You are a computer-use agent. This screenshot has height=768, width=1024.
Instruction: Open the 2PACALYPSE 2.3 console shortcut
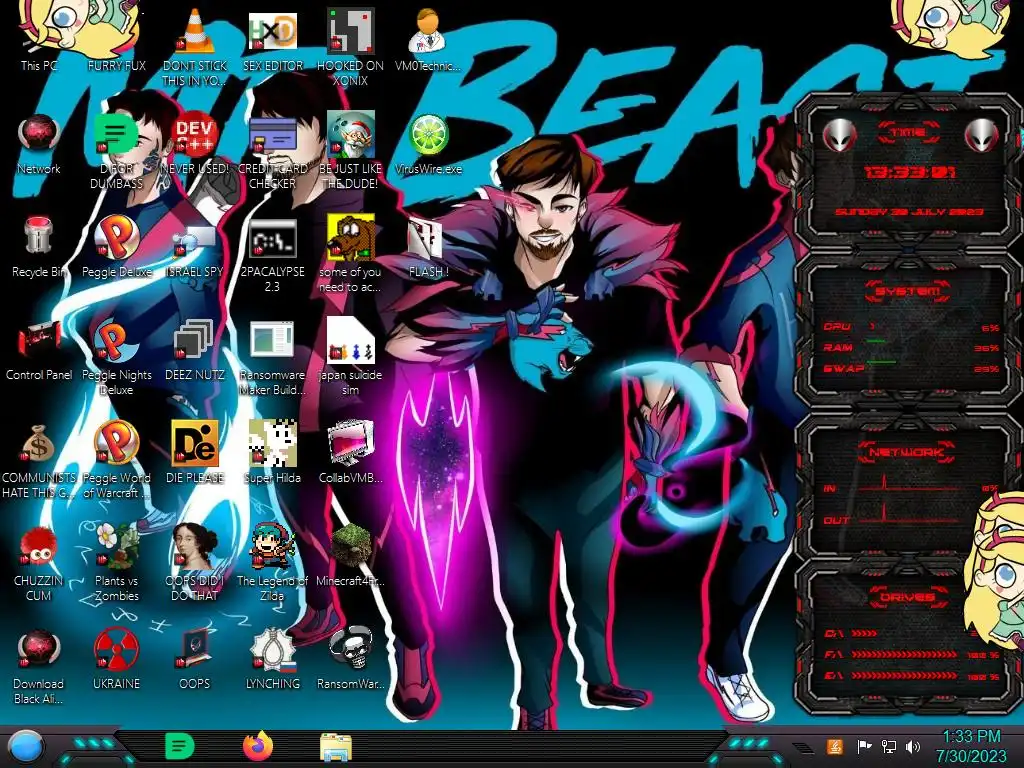[x=272, y=238]
